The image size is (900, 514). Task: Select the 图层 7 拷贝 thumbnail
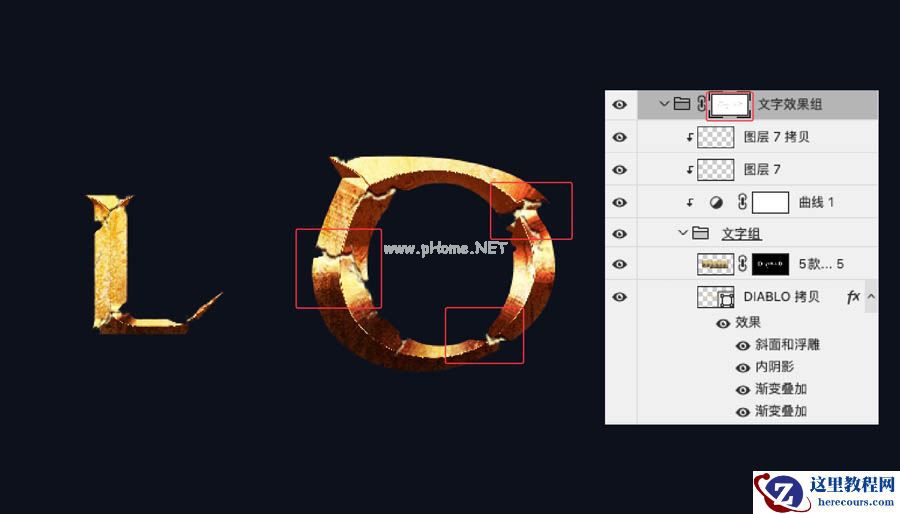(716, 137)
